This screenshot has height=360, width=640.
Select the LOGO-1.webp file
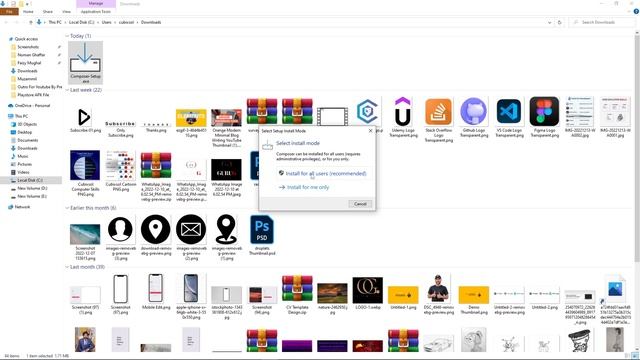click(368, 293)
